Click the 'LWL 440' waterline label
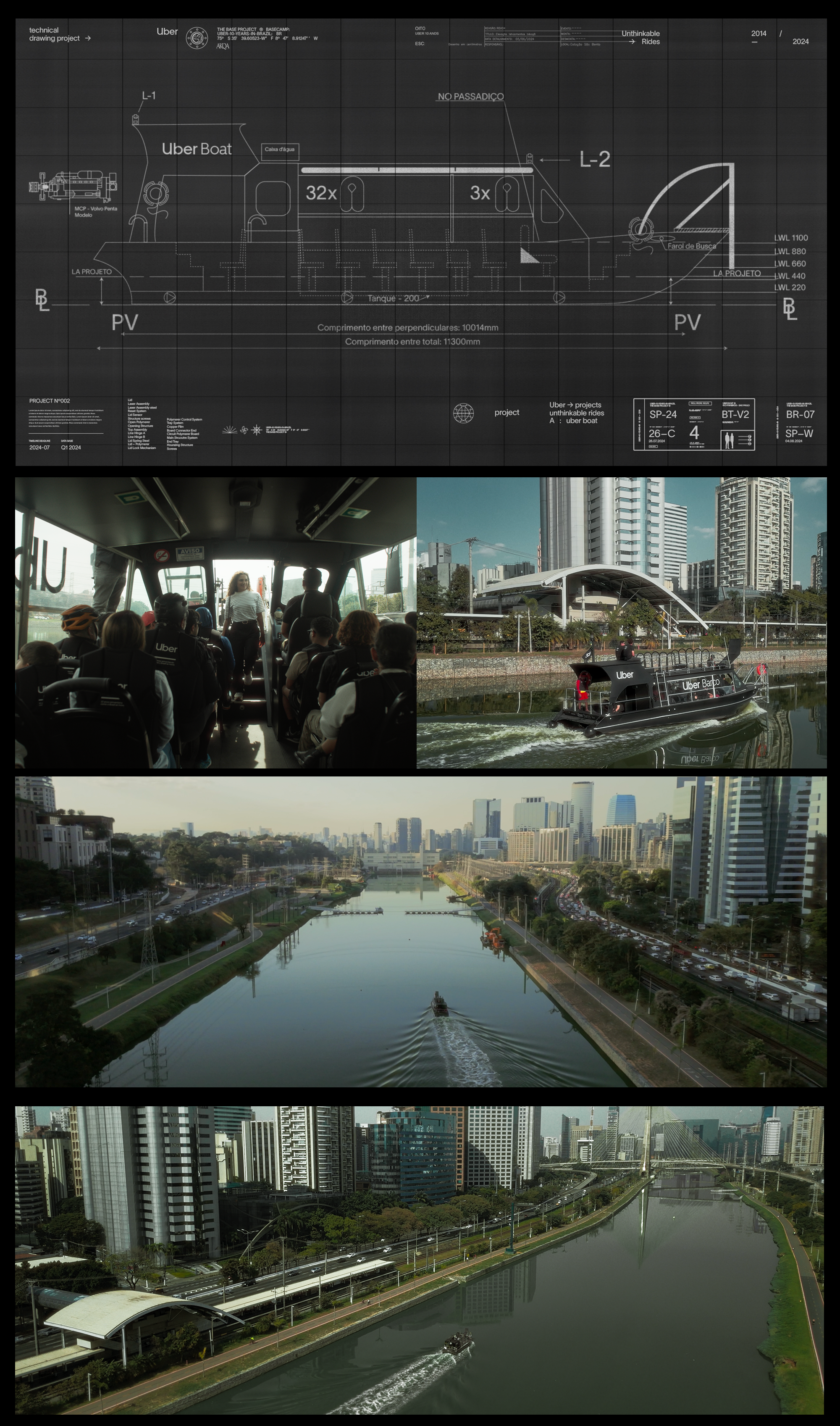The height and width of the screenshot is (1426, 840). [x=790, y=276]
